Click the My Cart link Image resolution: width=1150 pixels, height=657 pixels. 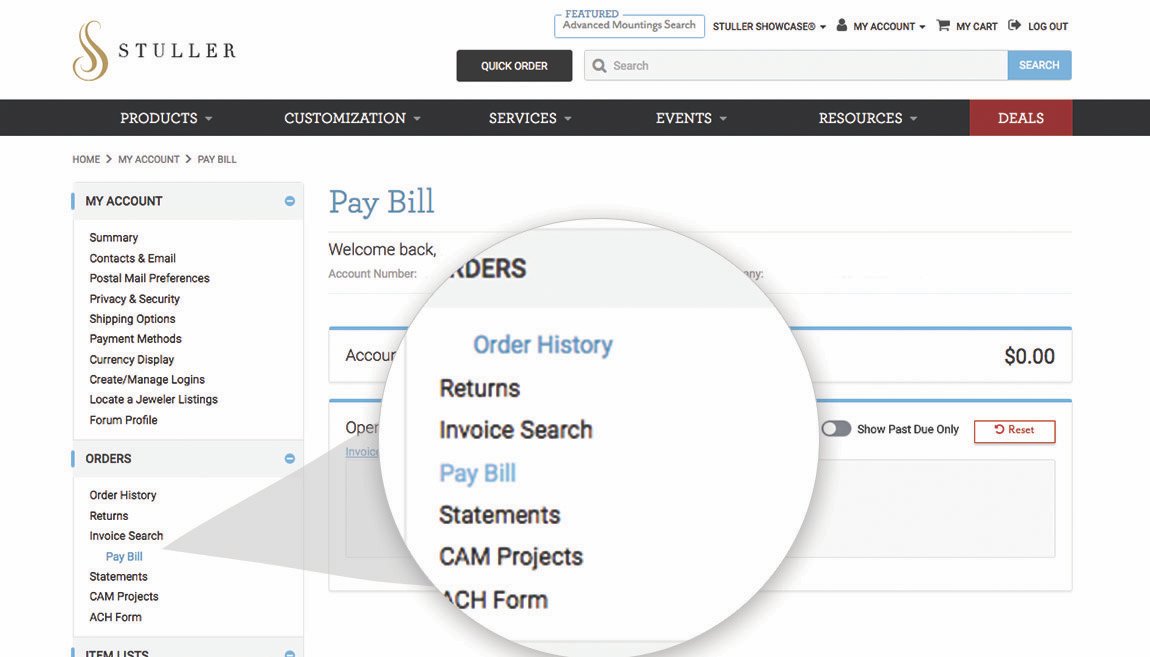pos(976,26)
